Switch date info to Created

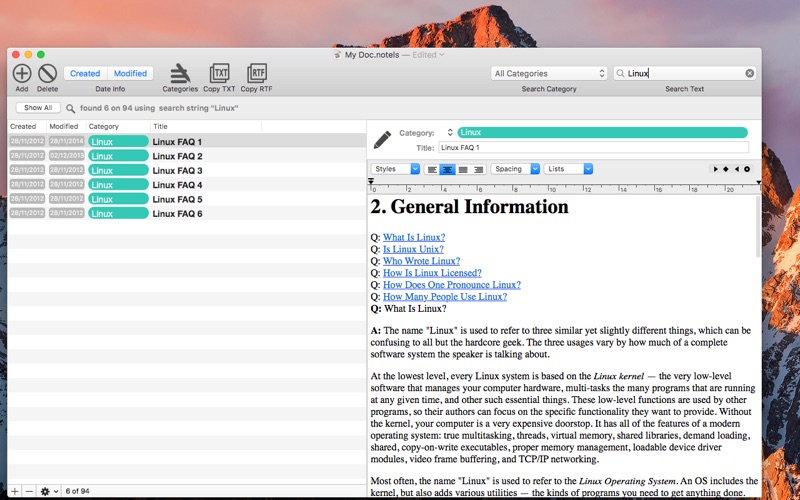tap(85, 73)
